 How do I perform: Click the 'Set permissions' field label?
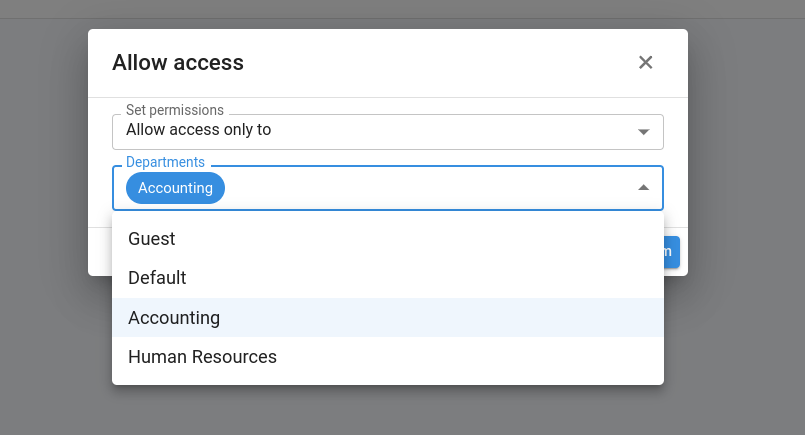coord(175,110)
